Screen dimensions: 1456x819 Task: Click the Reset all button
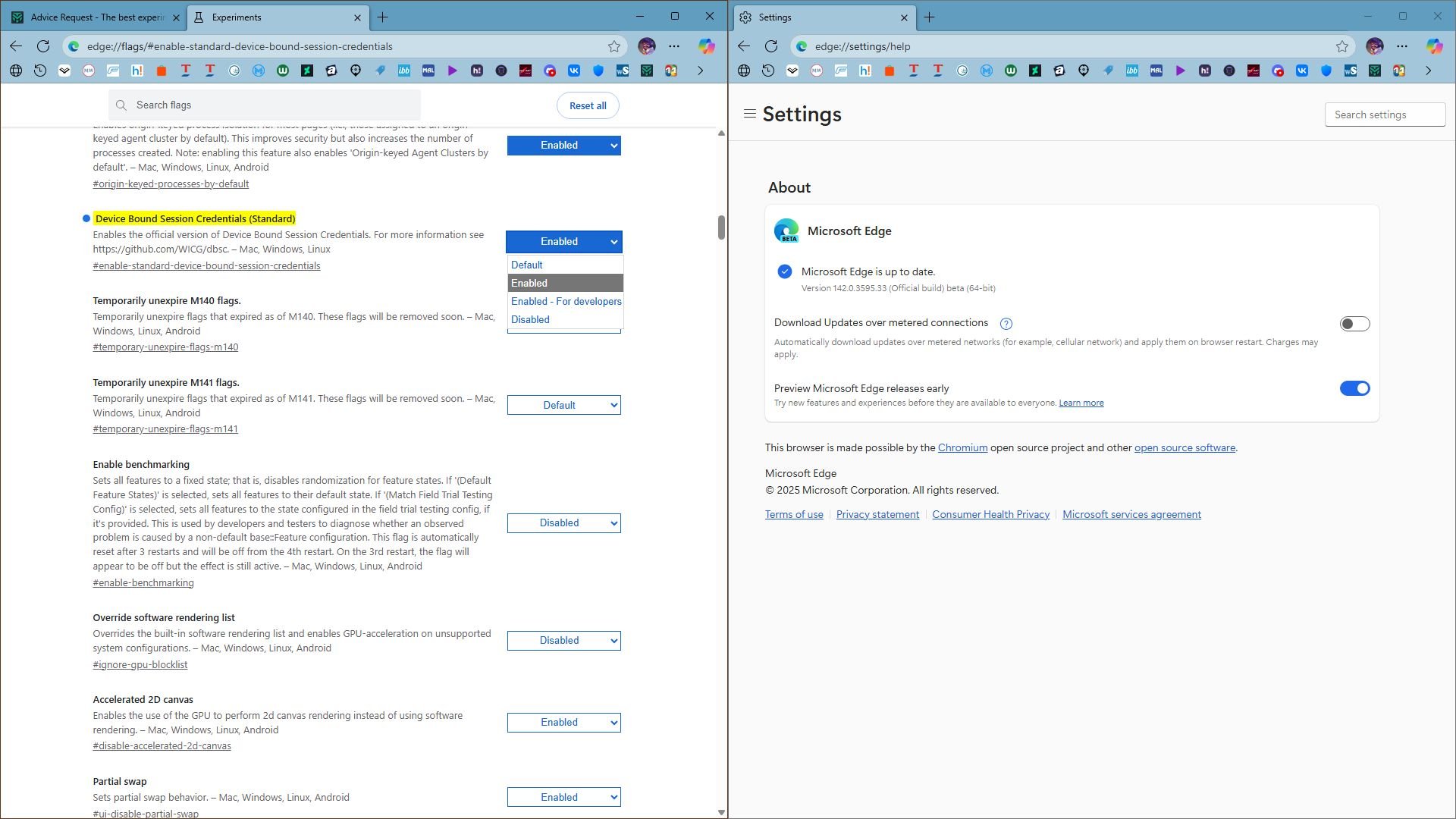(x=588, y=105)
